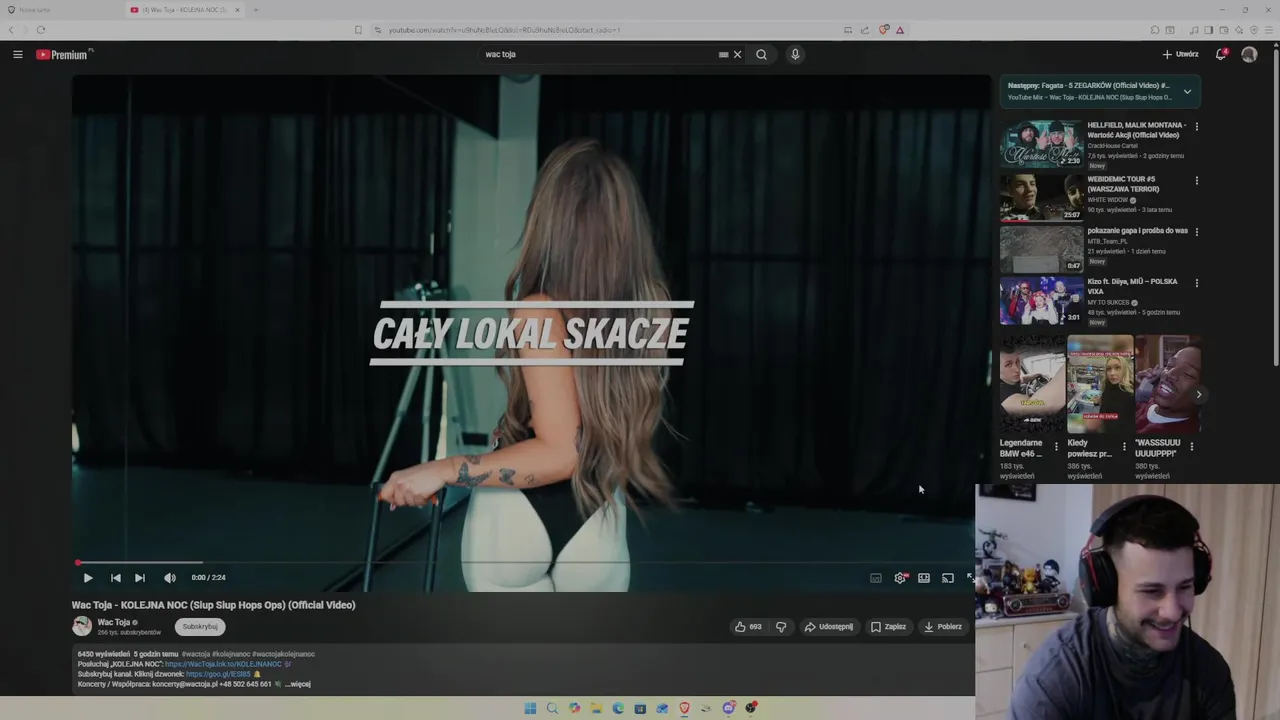Bookmark this page in the address bar
The height and width of the screenshot is (720, 1280).
pyautogui.click(x=358, y=30)
